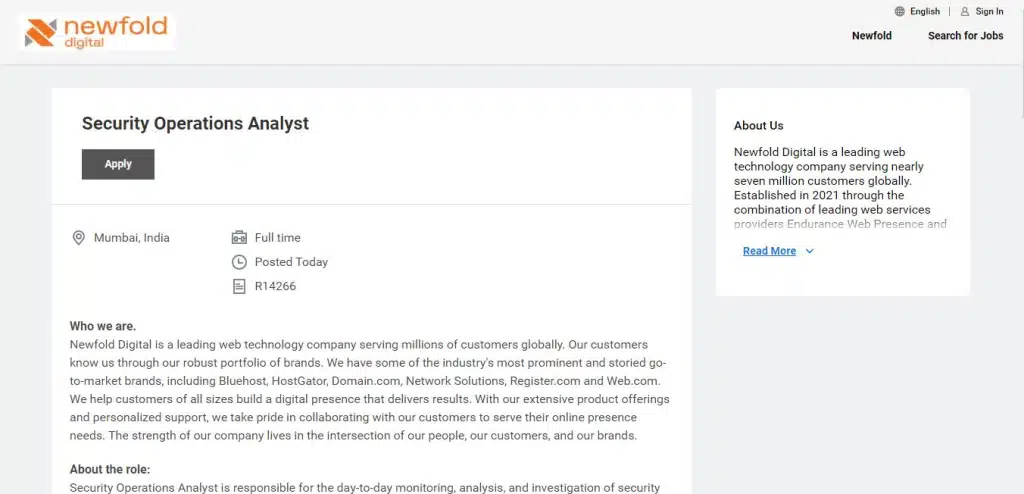This screenshot has width=1024, height=494.
Task: Click the Who we are heading
Action: 103,326
